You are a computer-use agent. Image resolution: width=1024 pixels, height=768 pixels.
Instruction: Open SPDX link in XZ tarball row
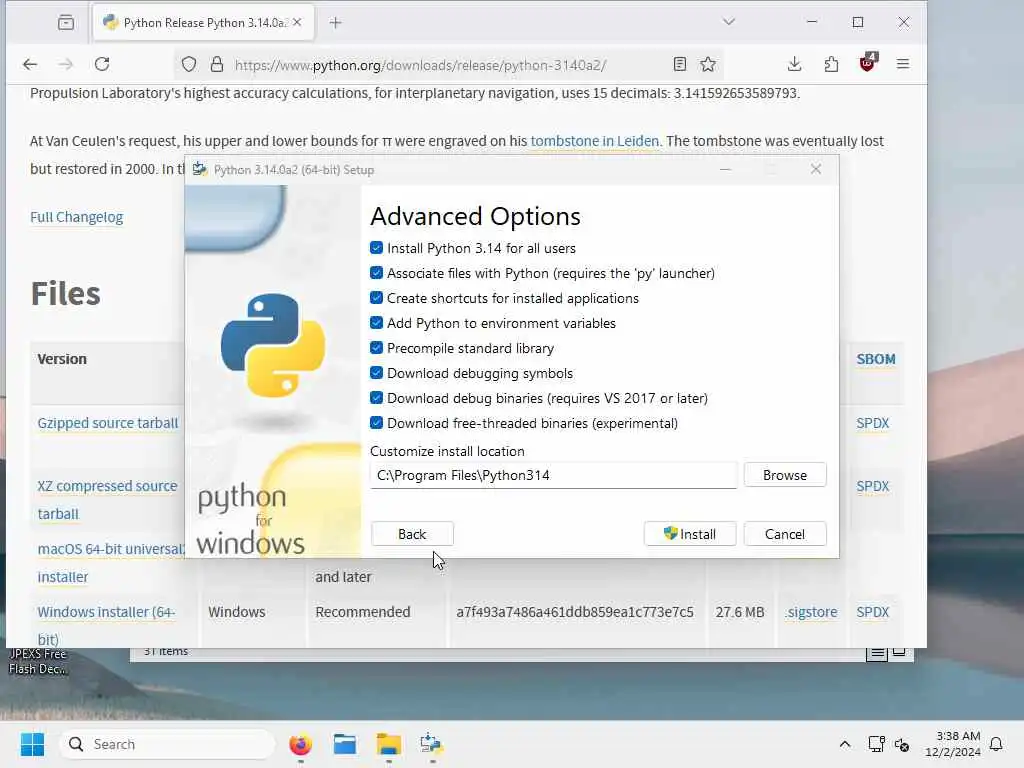tap(872, 486)
